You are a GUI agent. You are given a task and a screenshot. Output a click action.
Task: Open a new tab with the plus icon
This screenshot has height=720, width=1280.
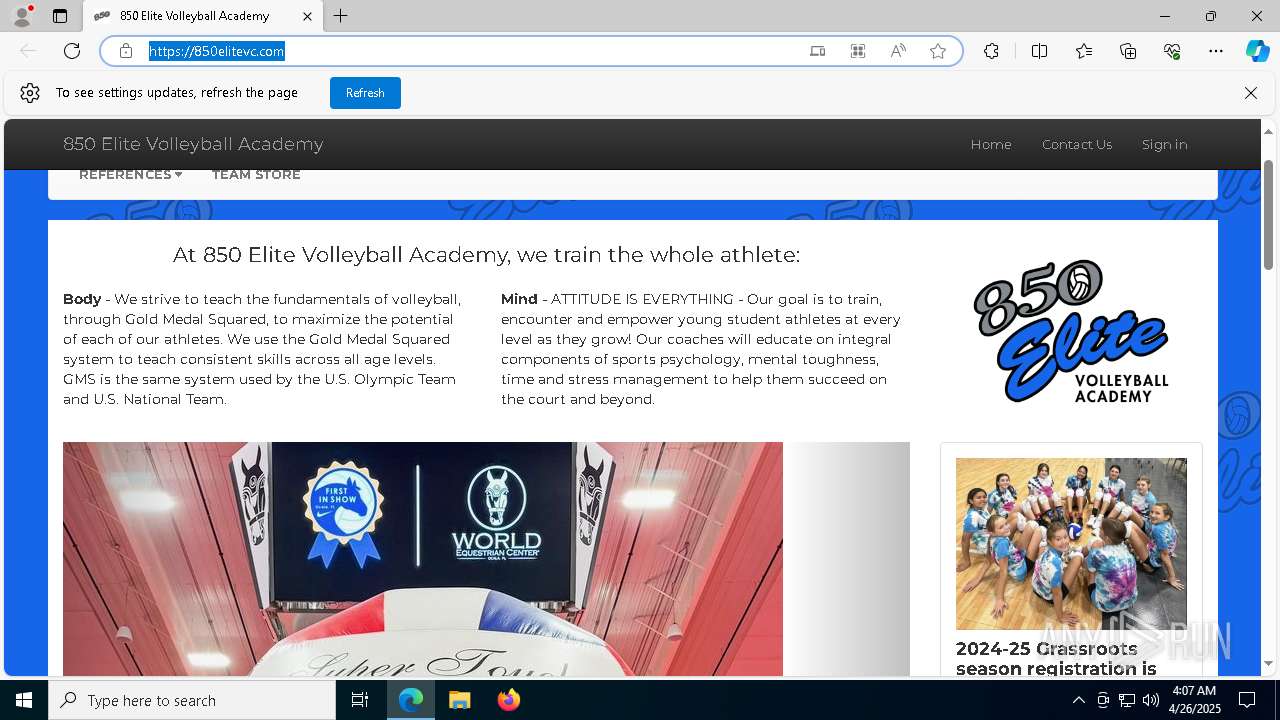pos(341,16)
